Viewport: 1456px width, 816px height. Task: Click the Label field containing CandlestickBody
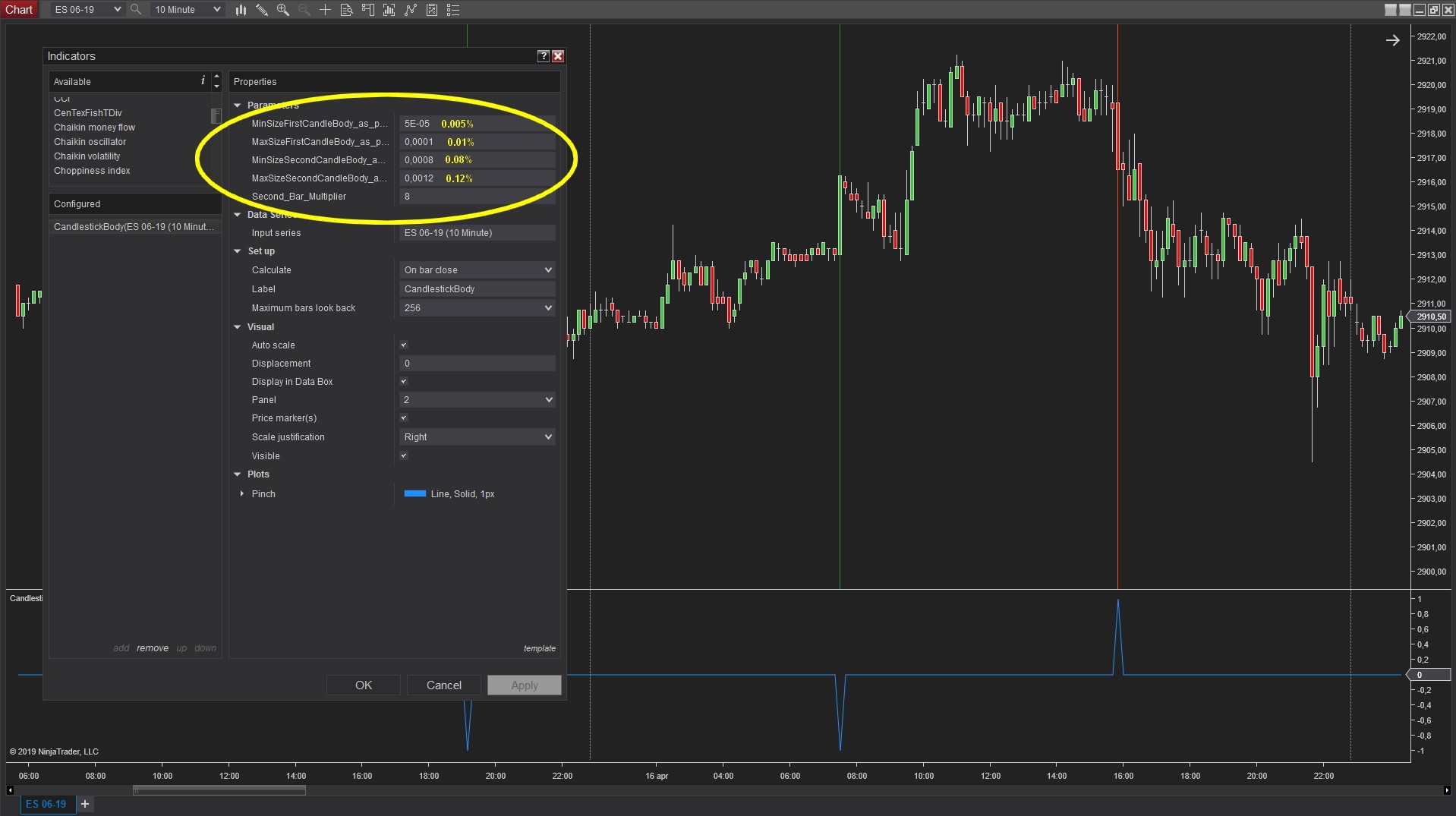point(477,289)
